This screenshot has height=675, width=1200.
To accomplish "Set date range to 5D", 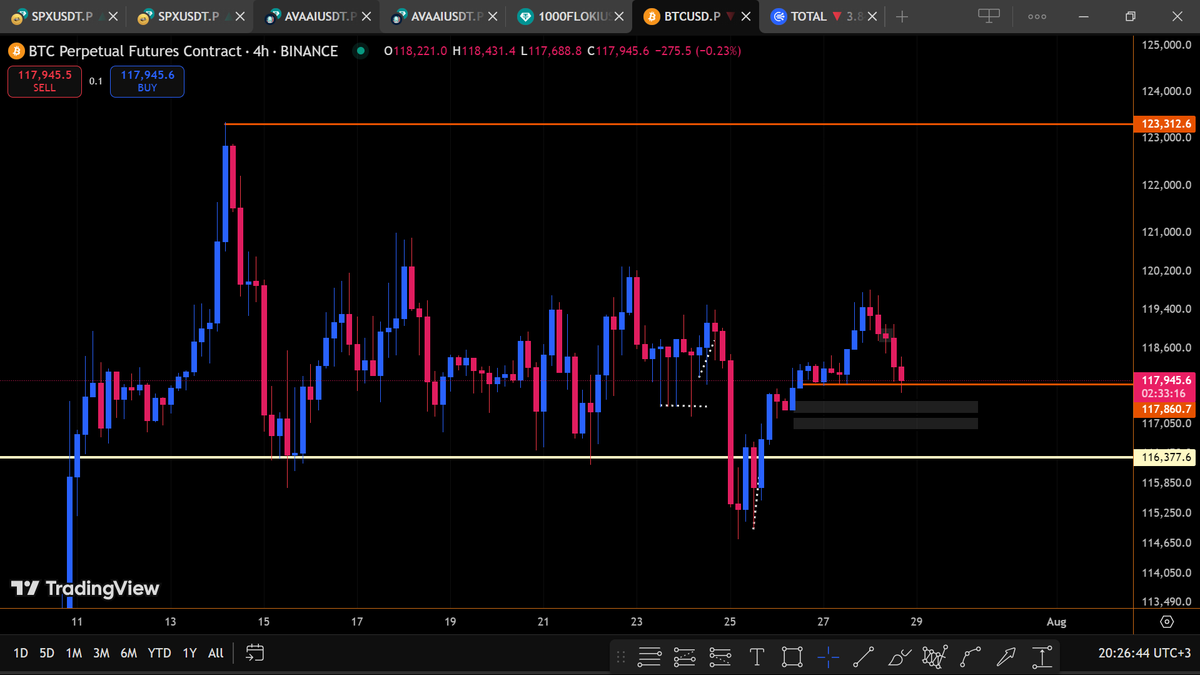I will [x=47, y=653].
